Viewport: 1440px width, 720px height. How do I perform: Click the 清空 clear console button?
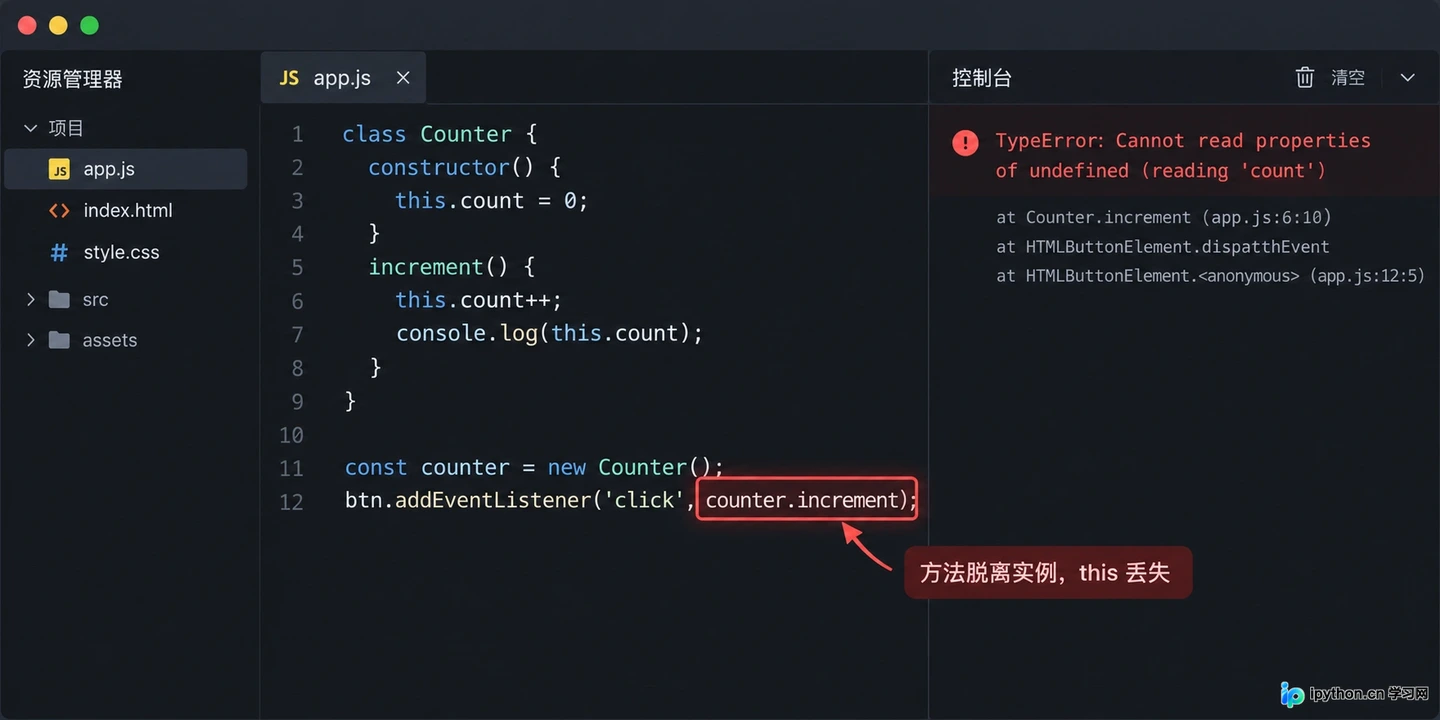[x=1348, y=78]
